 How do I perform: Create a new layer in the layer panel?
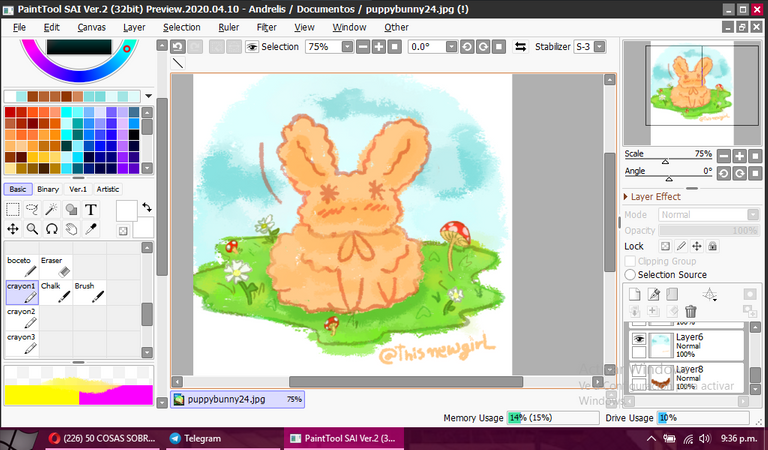point(633,294)
